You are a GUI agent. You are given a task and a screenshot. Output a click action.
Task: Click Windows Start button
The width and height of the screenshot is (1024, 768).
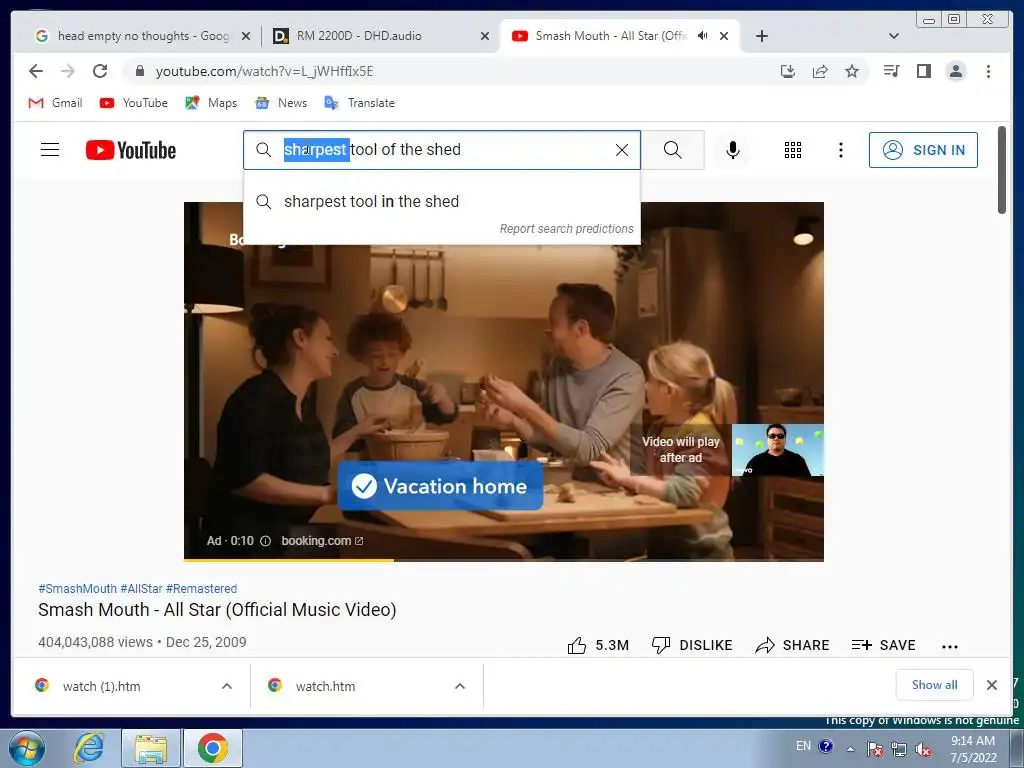click(x=27, y=748)
